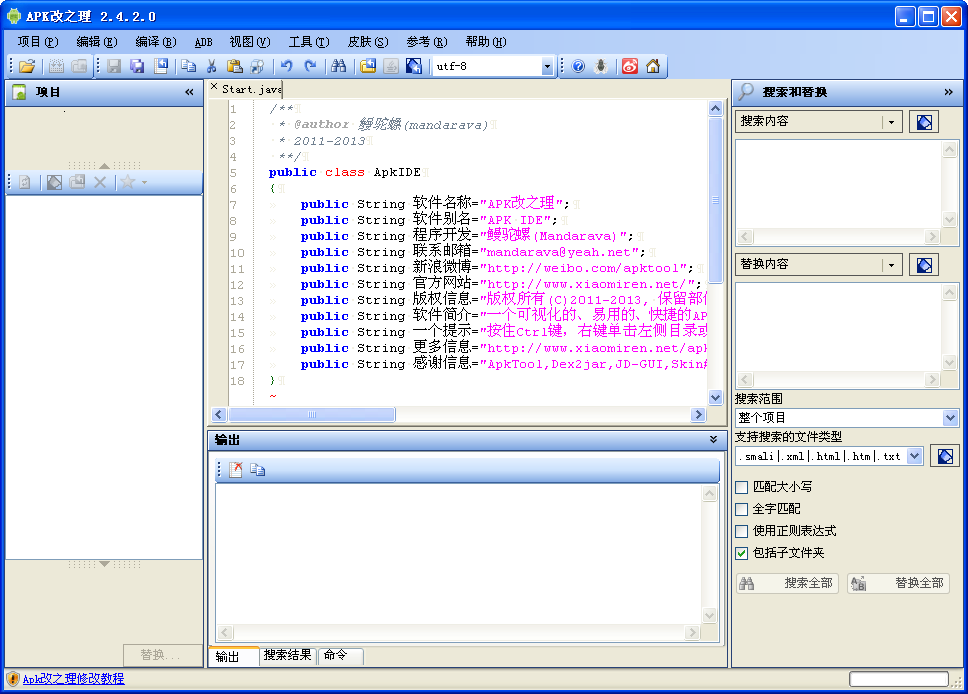The height and width of the screenshot is (694, 968).
Task: Click the 替换全部 button
Action: (x=898, y=583)
